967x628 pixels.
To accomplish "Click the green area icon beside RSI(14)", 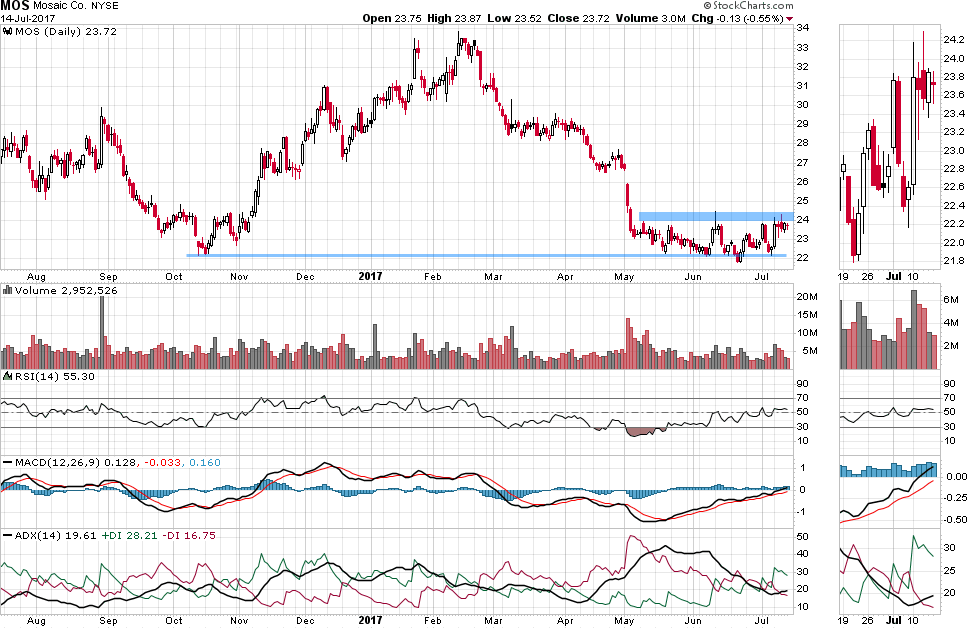I will click(x=8, y=376).
